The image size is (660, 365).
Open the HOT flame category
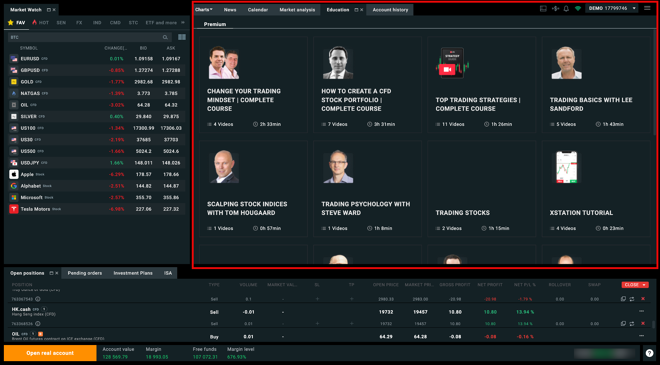40,23
